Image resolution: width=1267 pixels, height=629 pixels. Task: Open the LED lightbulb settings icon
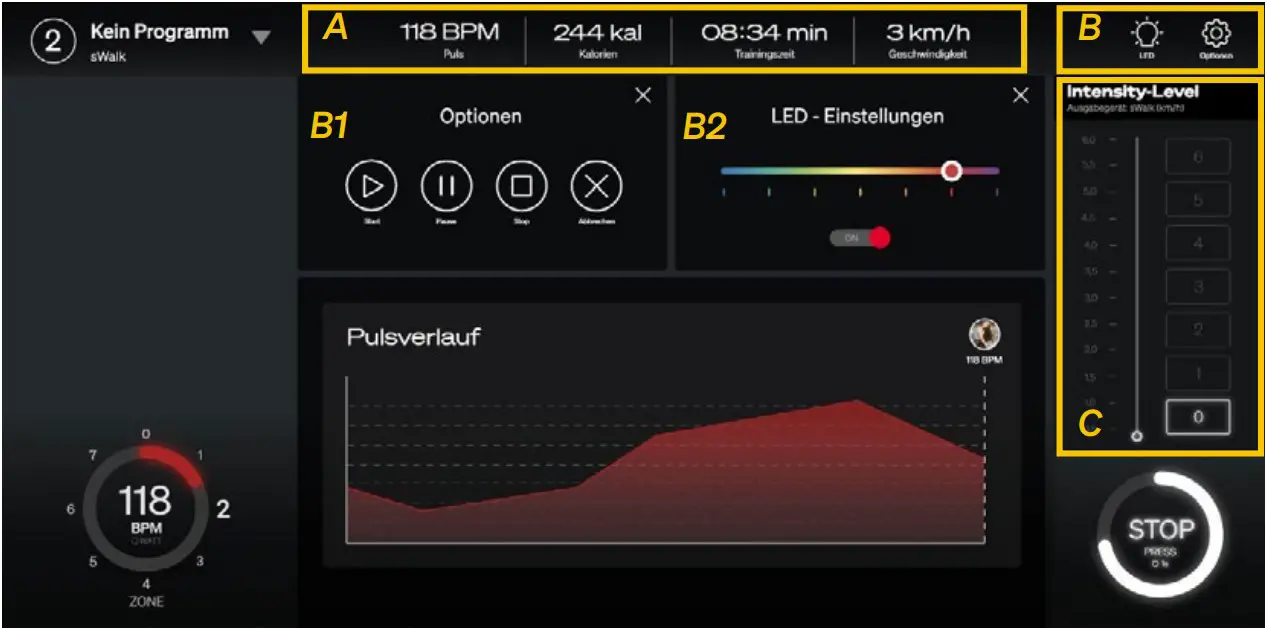[x=1147, y=36]
